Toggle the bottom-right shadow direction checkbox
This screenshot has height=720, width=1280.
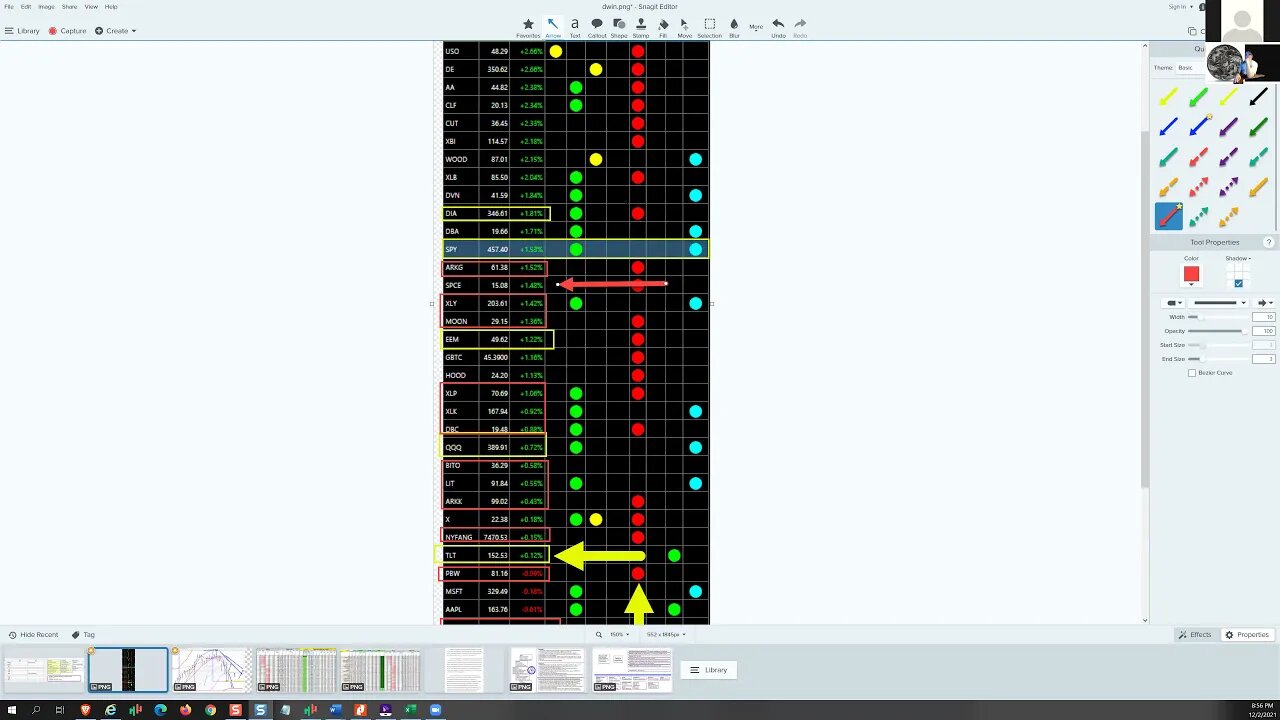[1238, 283]
